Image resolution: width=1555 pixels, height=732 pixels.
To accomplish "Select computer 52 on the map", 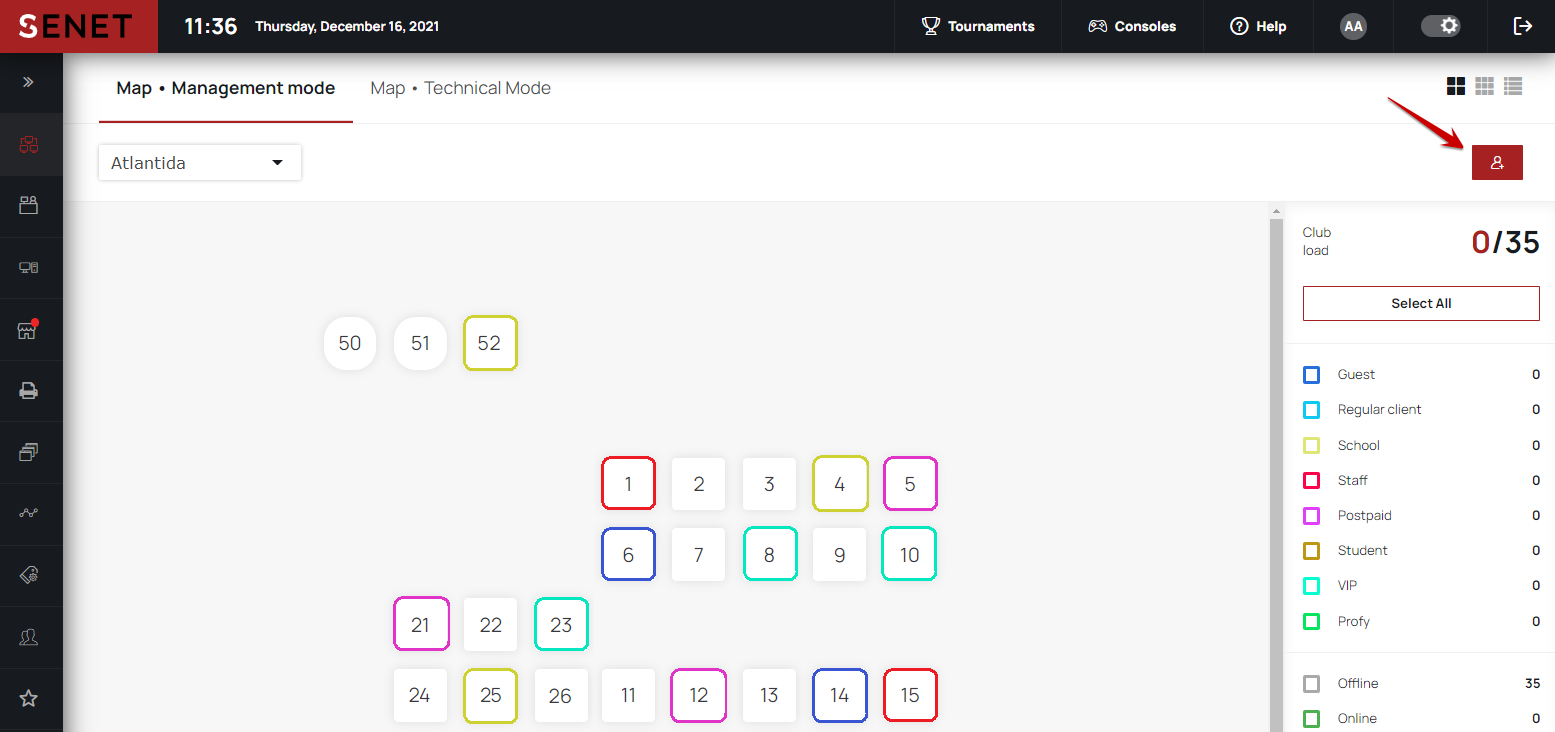I will (490, 343).
